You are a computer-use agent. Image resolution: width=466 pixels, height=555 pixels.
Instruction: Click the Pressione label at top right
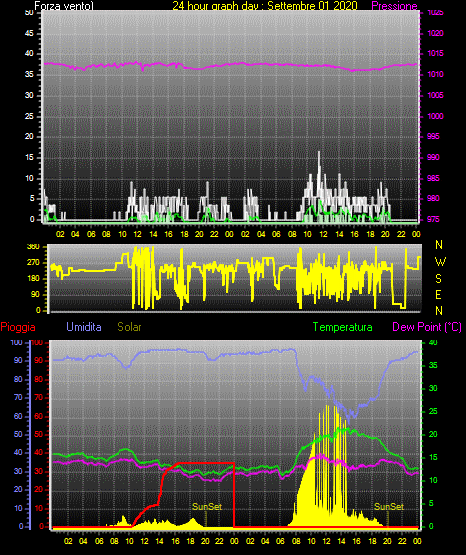(394, 5)
